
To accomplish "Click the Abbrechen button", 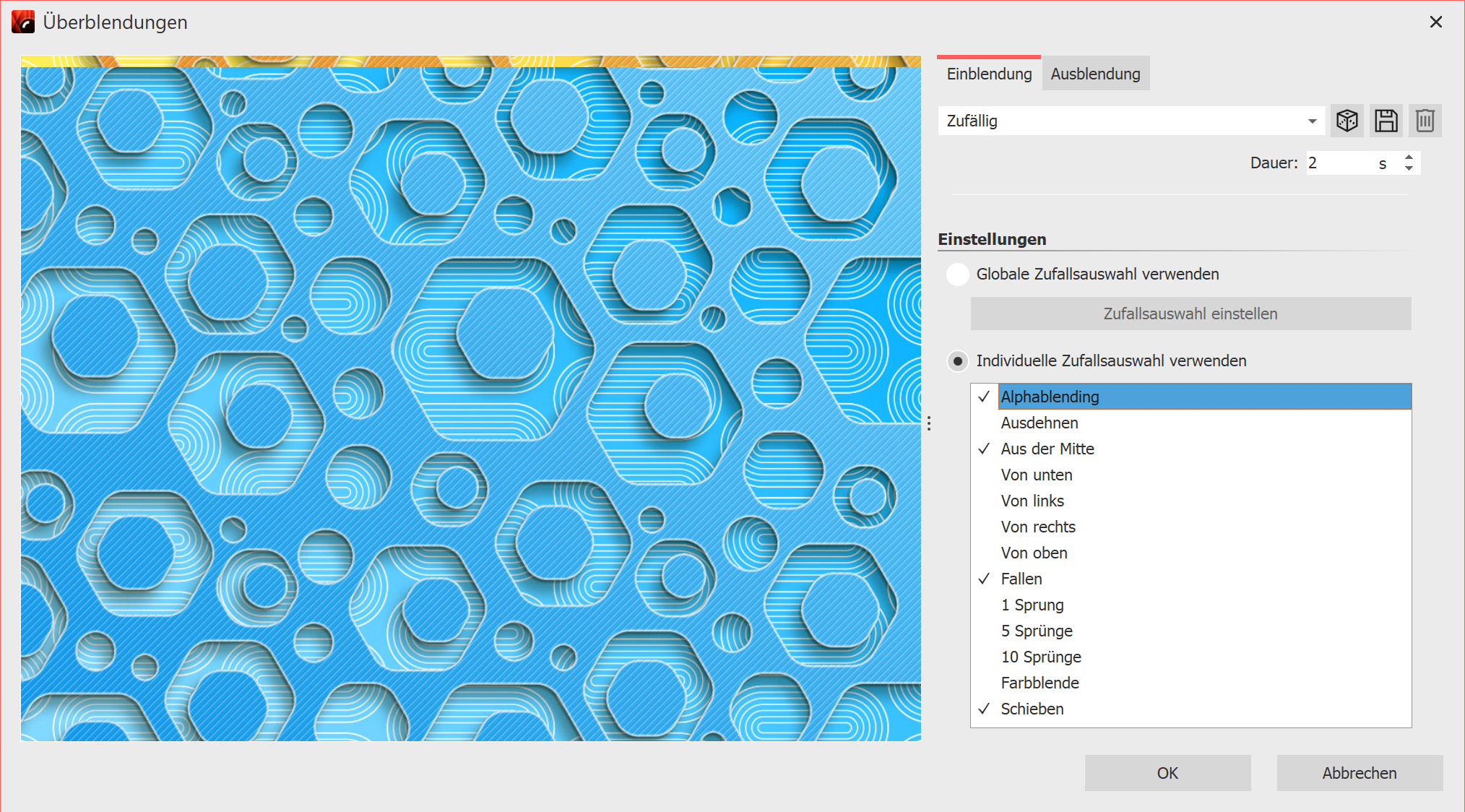I will point(1359,773).
